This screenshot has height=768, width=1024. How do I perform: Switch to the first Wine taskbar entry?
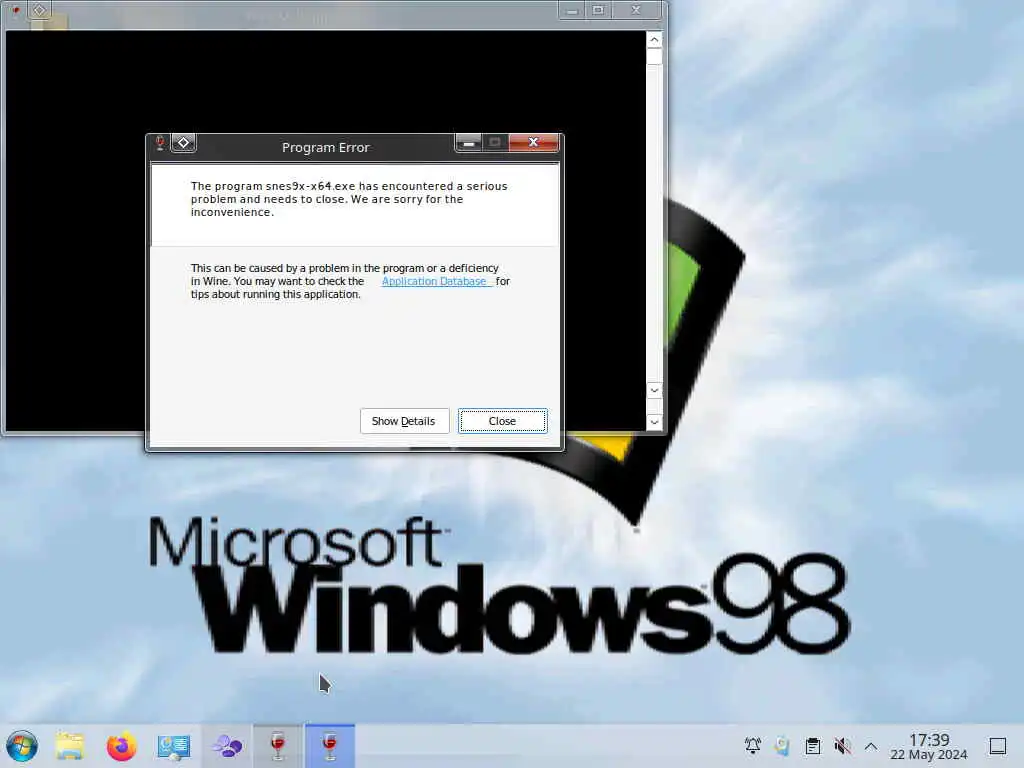pos(278,746)
